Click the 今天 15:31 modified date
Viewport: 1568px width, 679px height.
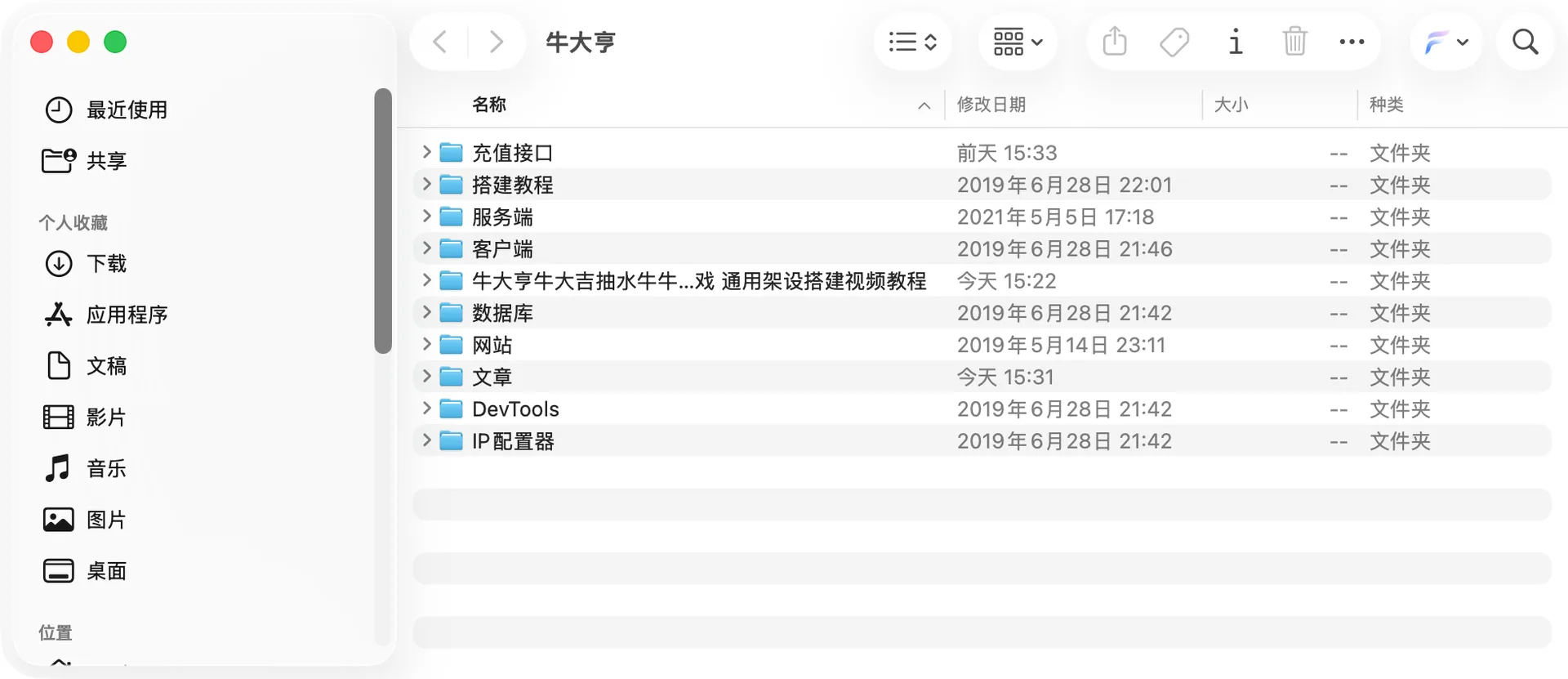click(x=1005, y=377)
